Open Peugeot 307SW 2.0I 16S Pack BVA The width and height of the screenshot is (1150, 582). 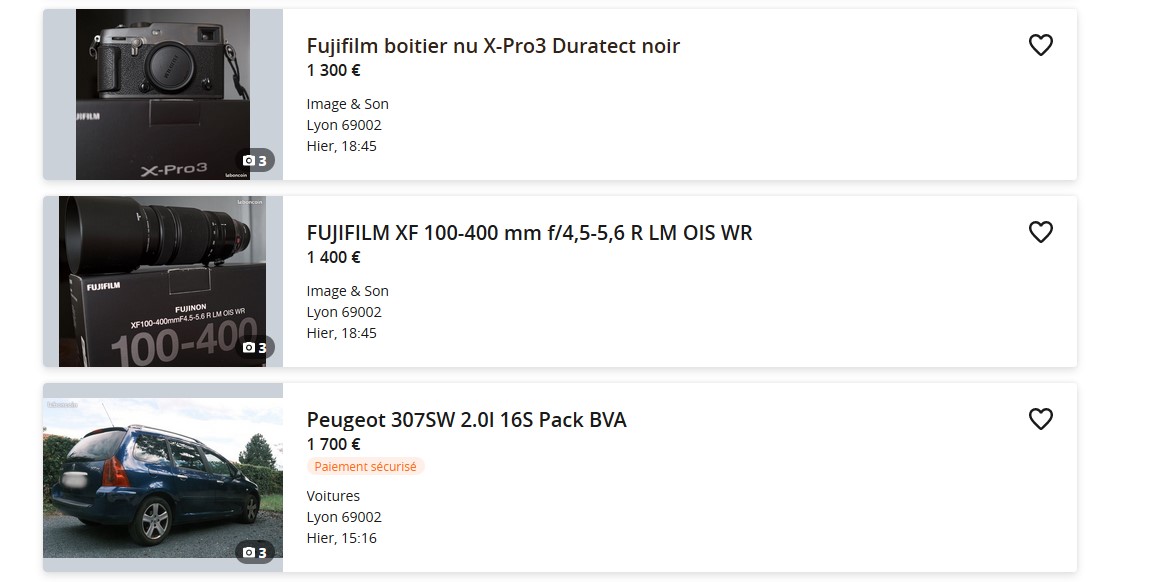[x=466, y=420]
